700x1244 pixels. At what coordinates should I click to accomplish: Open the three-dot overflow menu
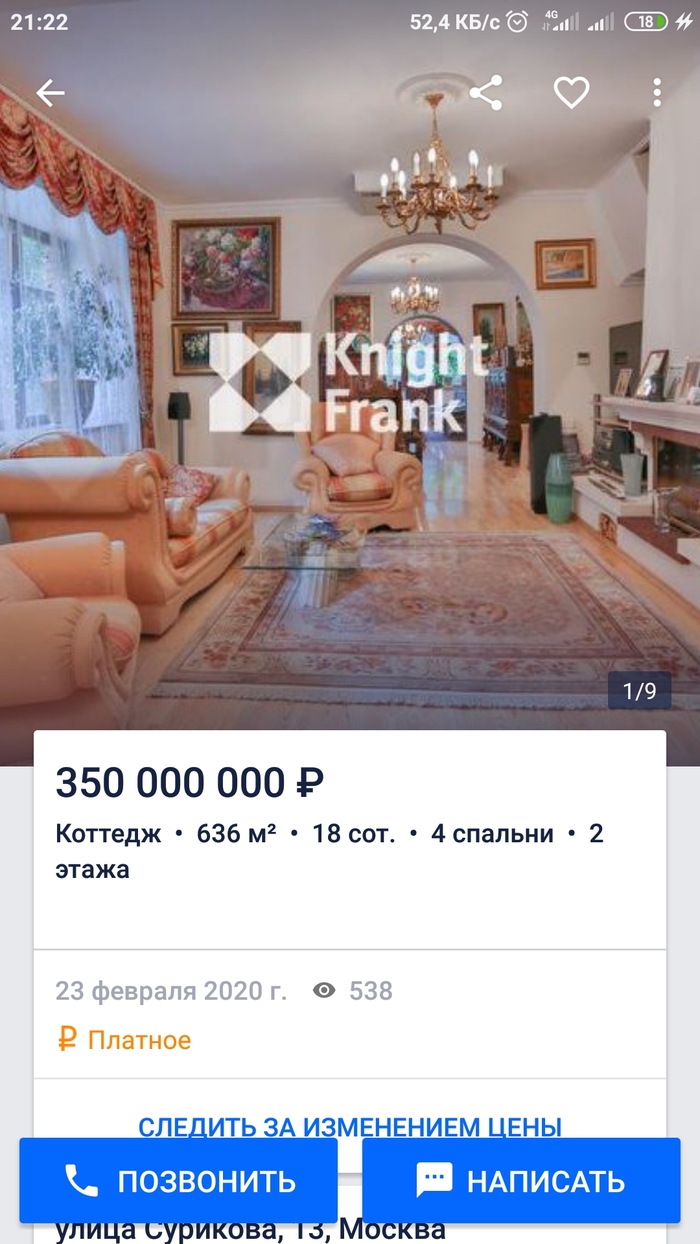(657, 93)
